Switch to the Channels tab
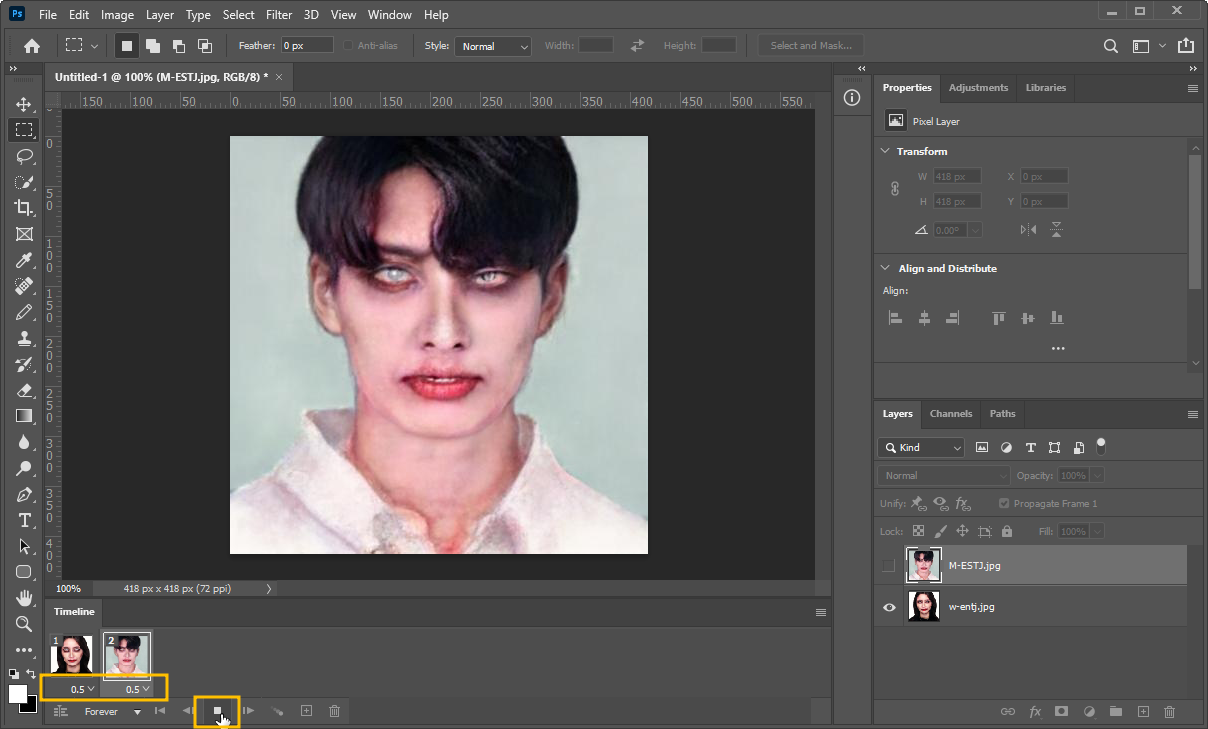 pos(950,414)
